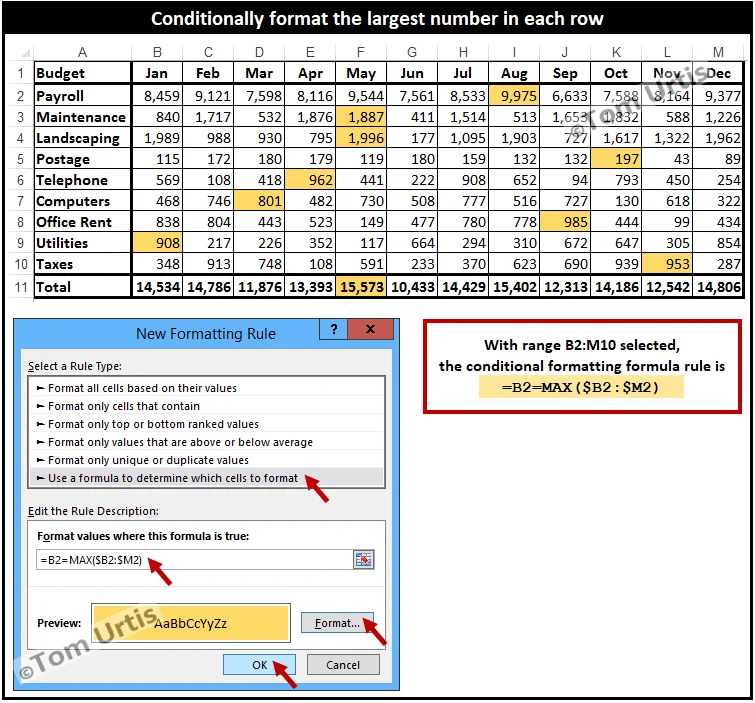This screenshot has width=755, height=703.
Task: Click the highlighted 197 Postage cell
Action: pos(616,159)
